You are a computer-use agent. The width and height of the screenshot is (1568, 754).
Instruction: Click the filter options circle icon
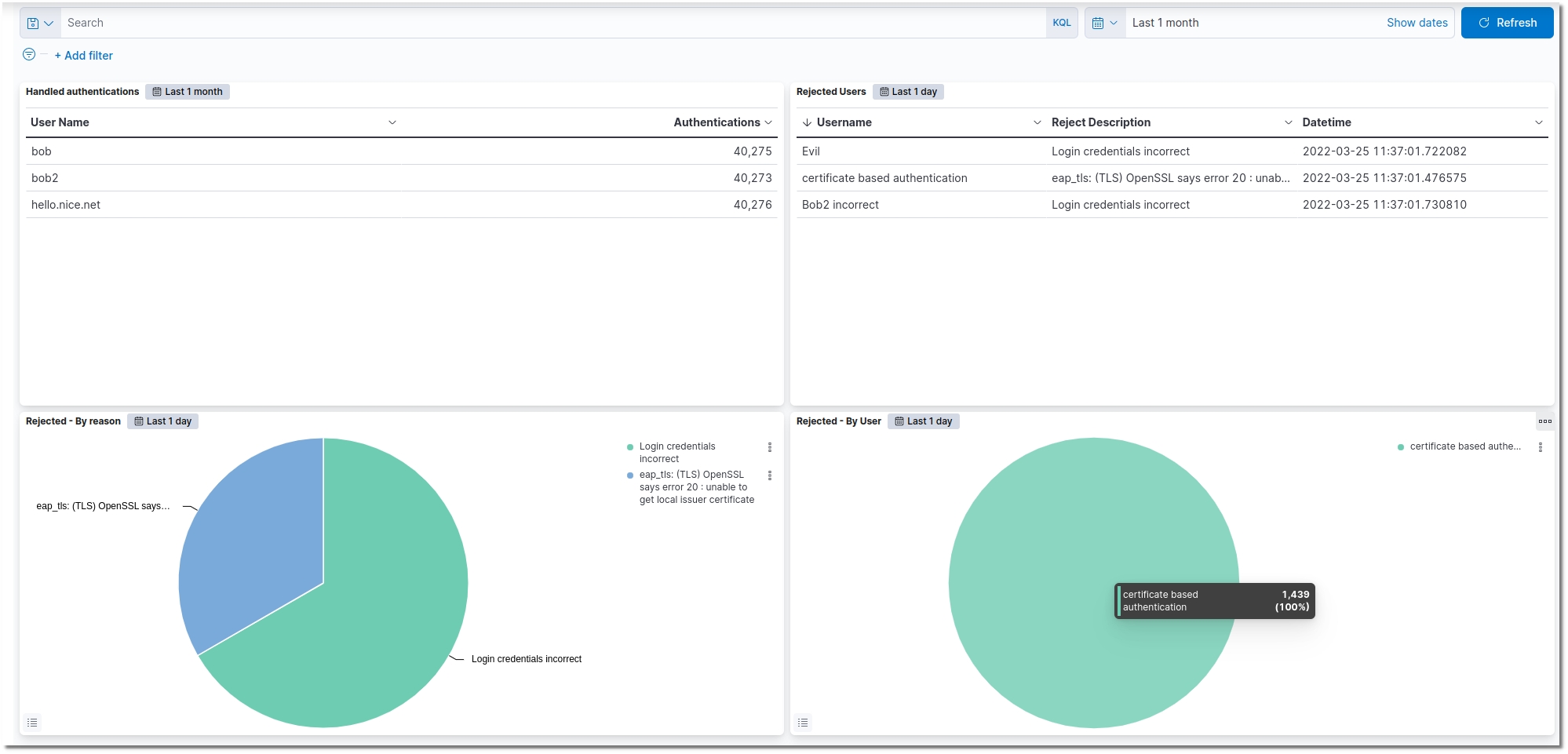click(29, 55)
